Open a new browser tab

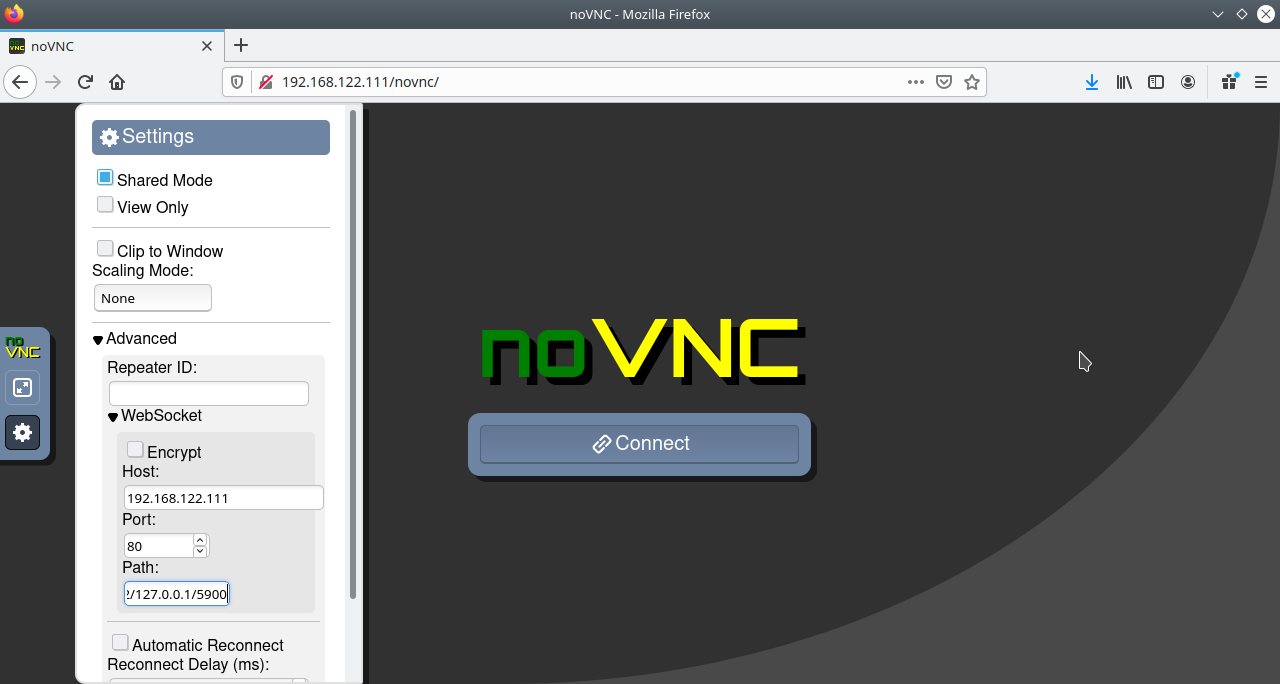pos(241,45)
